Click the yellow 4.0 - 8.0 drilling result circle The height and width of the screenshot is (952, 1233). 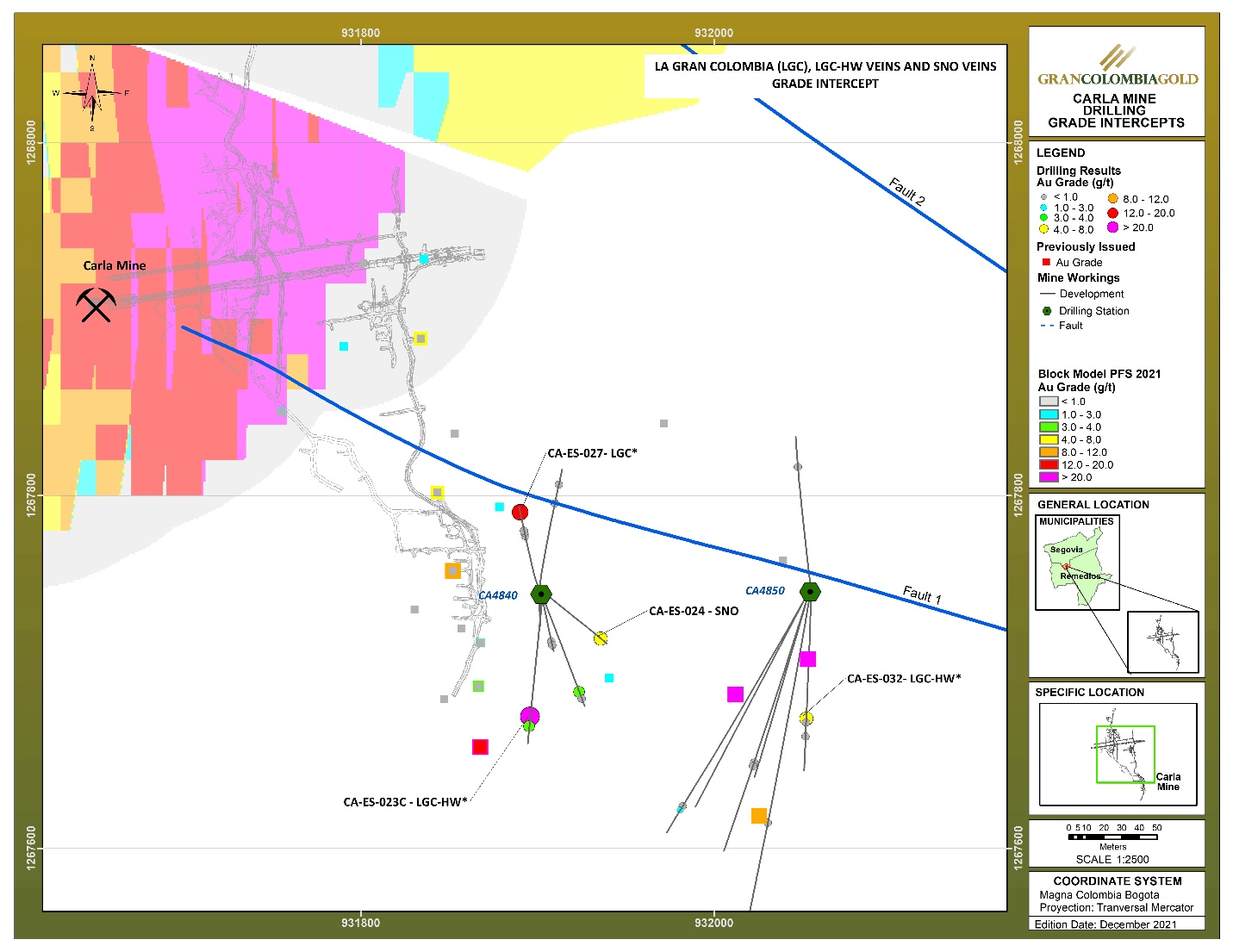pyautogui.click(x=1043, y=229)
